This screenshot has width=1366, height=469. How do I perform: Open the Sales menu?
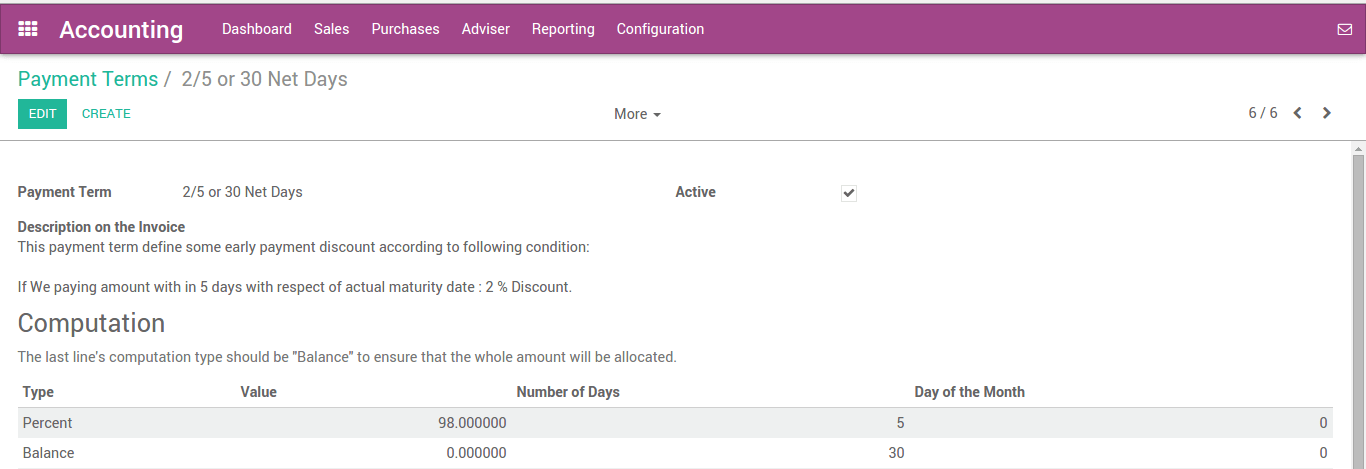tap(331, 29)
